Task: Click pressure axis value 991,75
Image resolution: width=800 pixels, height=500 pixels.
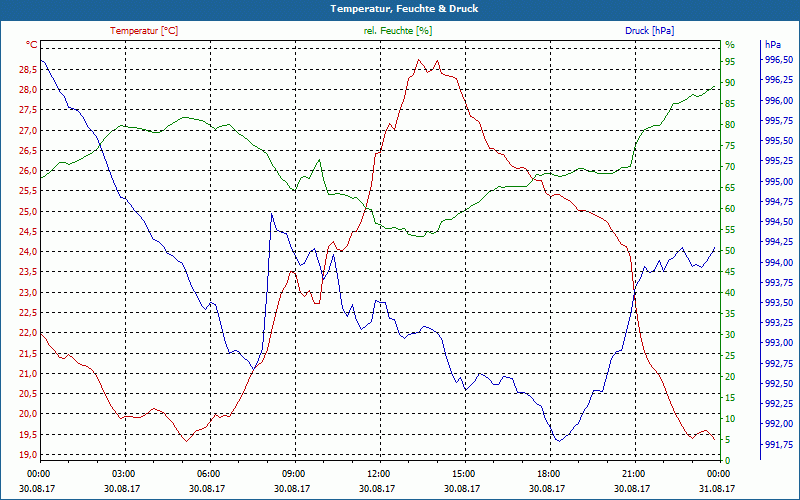Action: click(779, 445)
